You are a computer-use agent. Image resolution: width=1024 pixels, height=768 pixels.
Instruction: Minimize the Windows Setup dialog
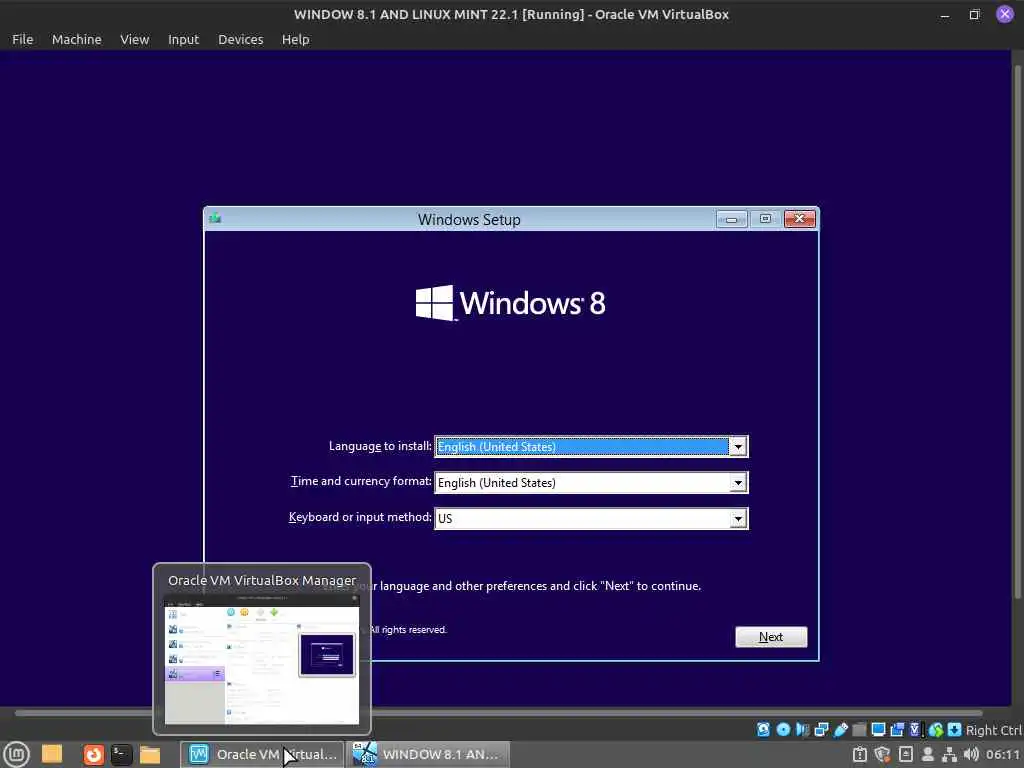pos(731,219)
